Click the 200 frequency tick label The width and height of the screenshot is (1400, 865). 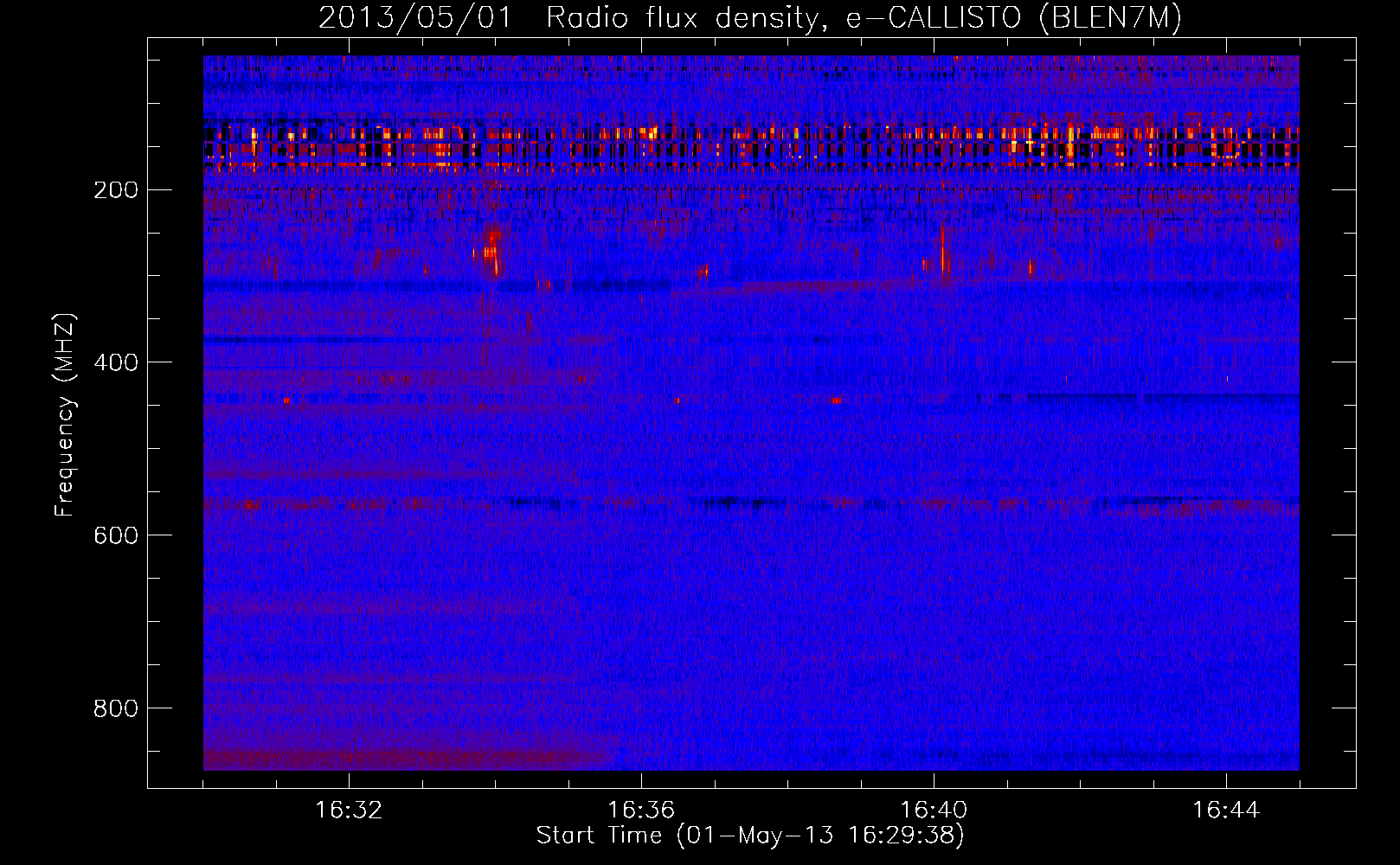coord(115,190)
